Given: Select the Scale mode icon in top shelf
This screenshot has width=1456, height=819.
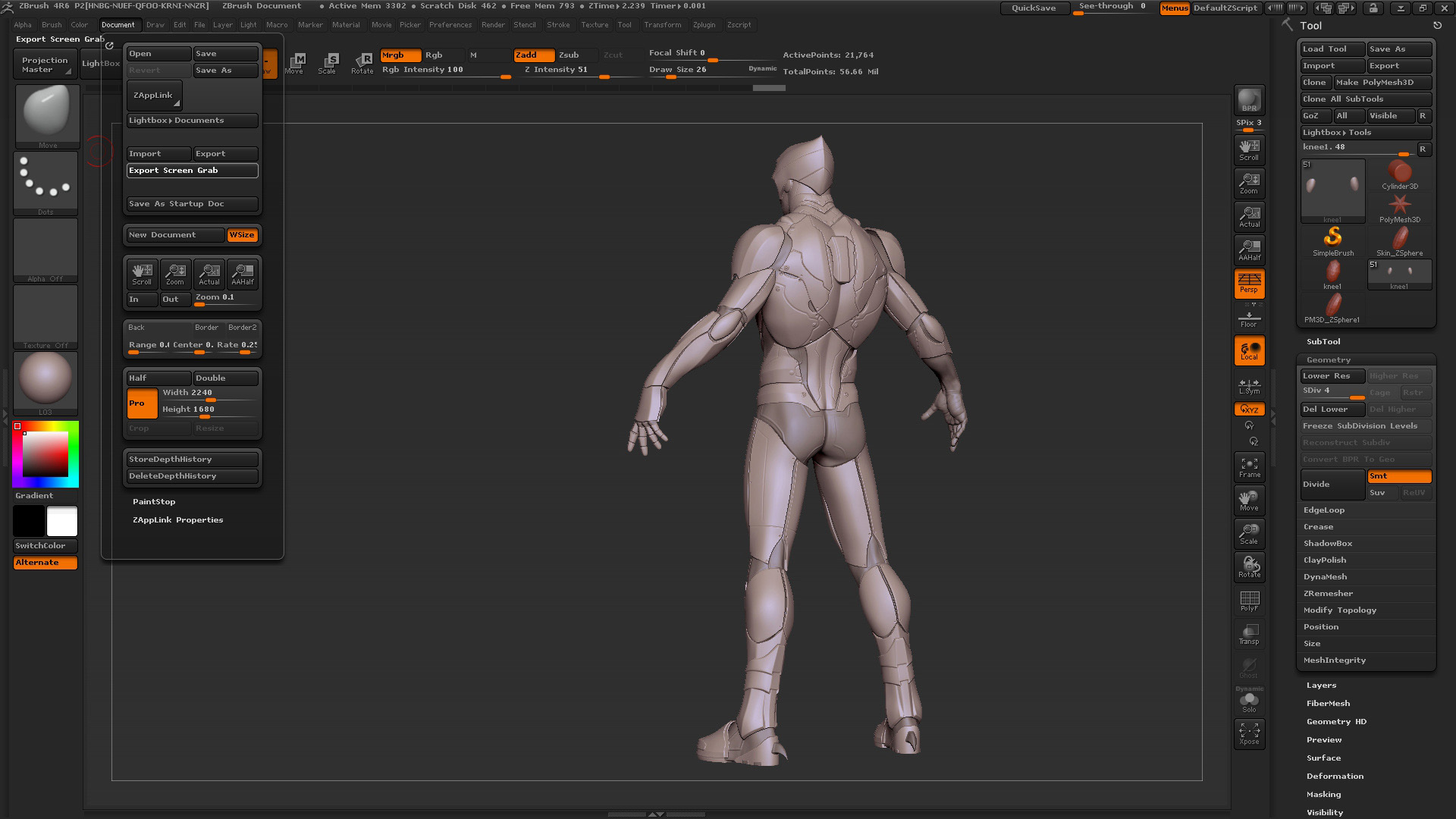Looking at the screenshot, I should point(328,64).
